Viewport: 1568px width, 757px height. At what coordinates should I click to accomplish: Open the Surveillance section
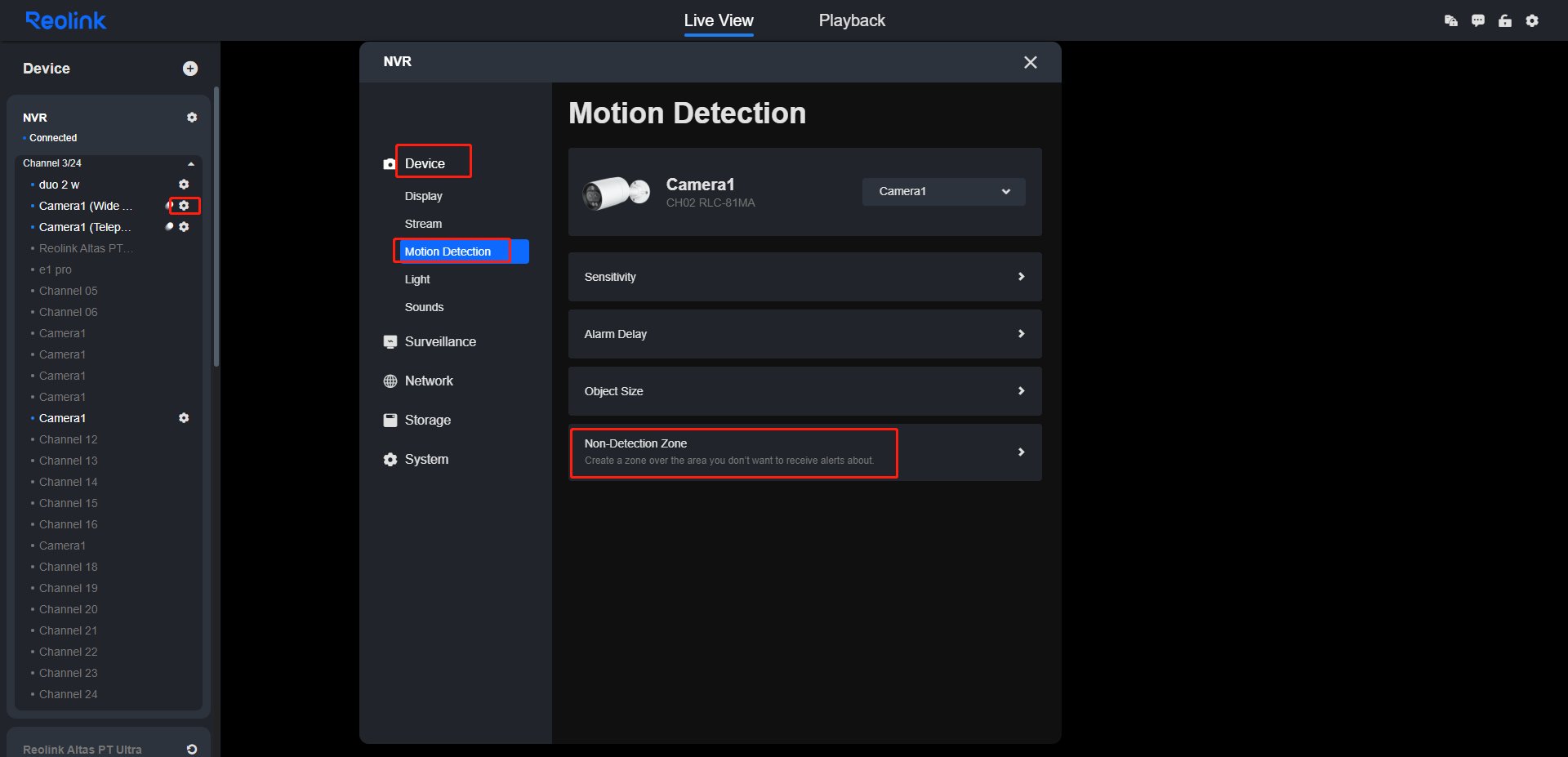coord(440,341)
